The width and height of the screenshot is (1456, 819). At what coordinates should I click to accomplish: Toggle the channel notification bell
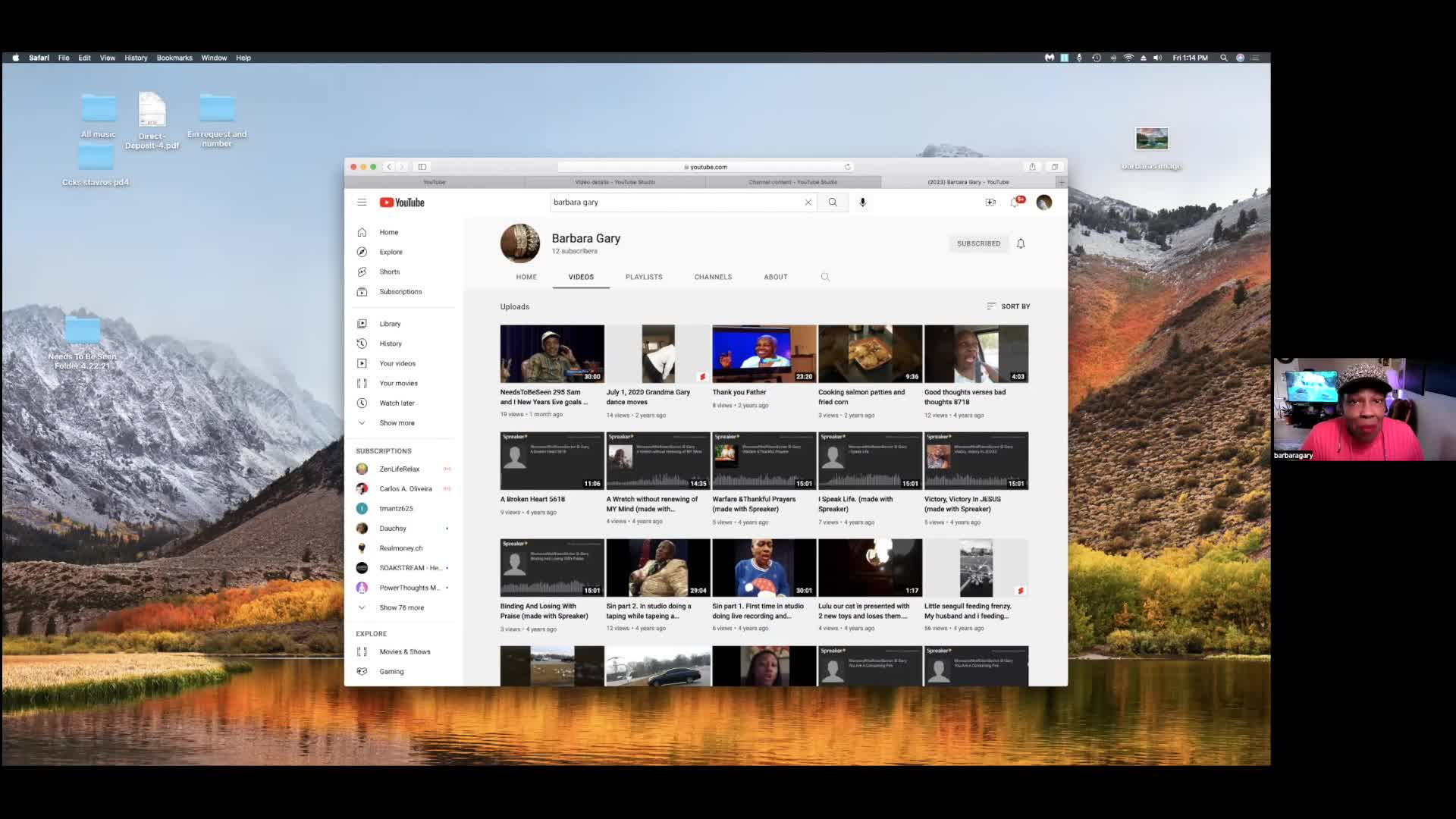[x=1021, y=243]
